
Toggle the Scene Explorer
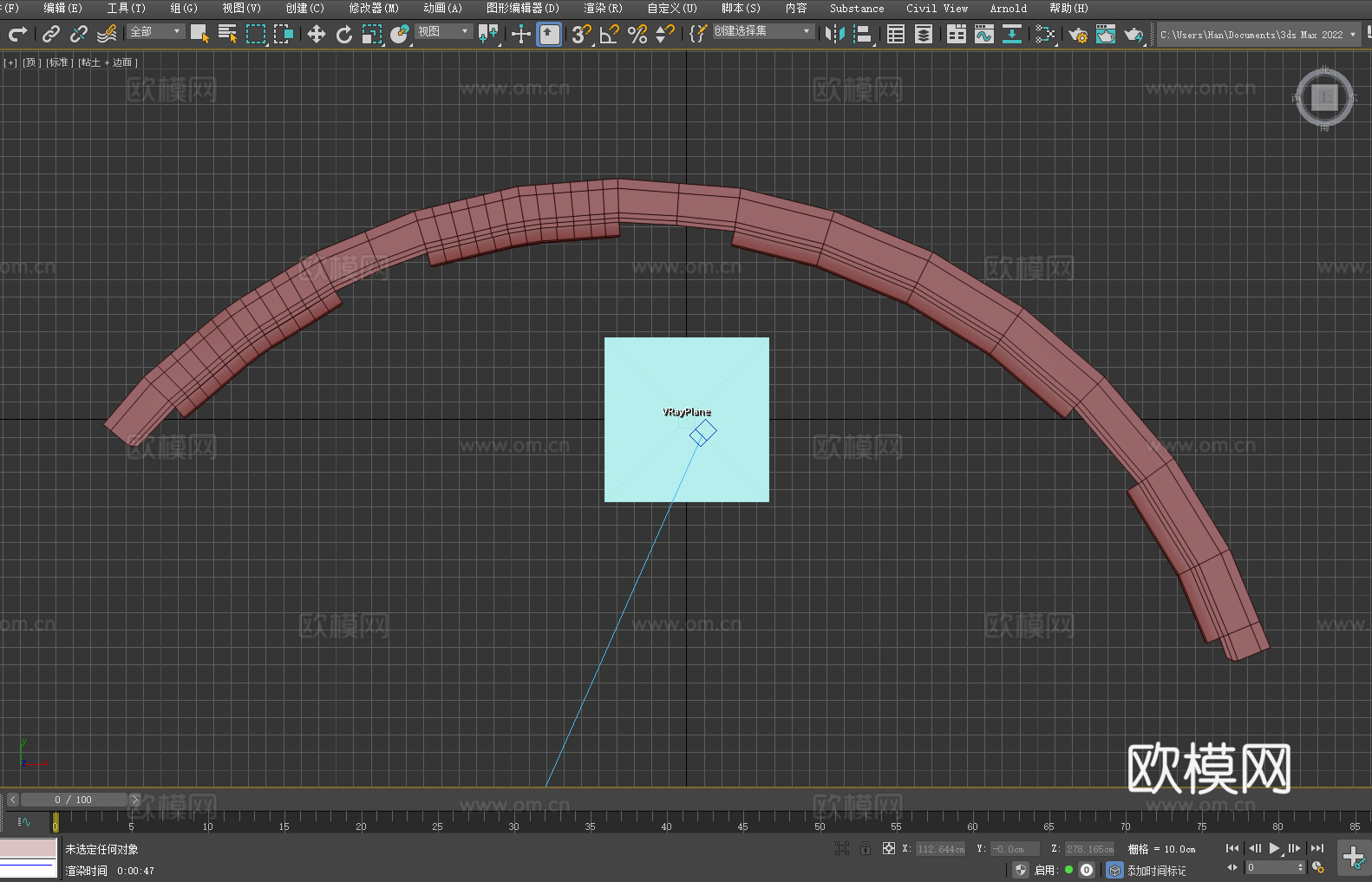896,34
